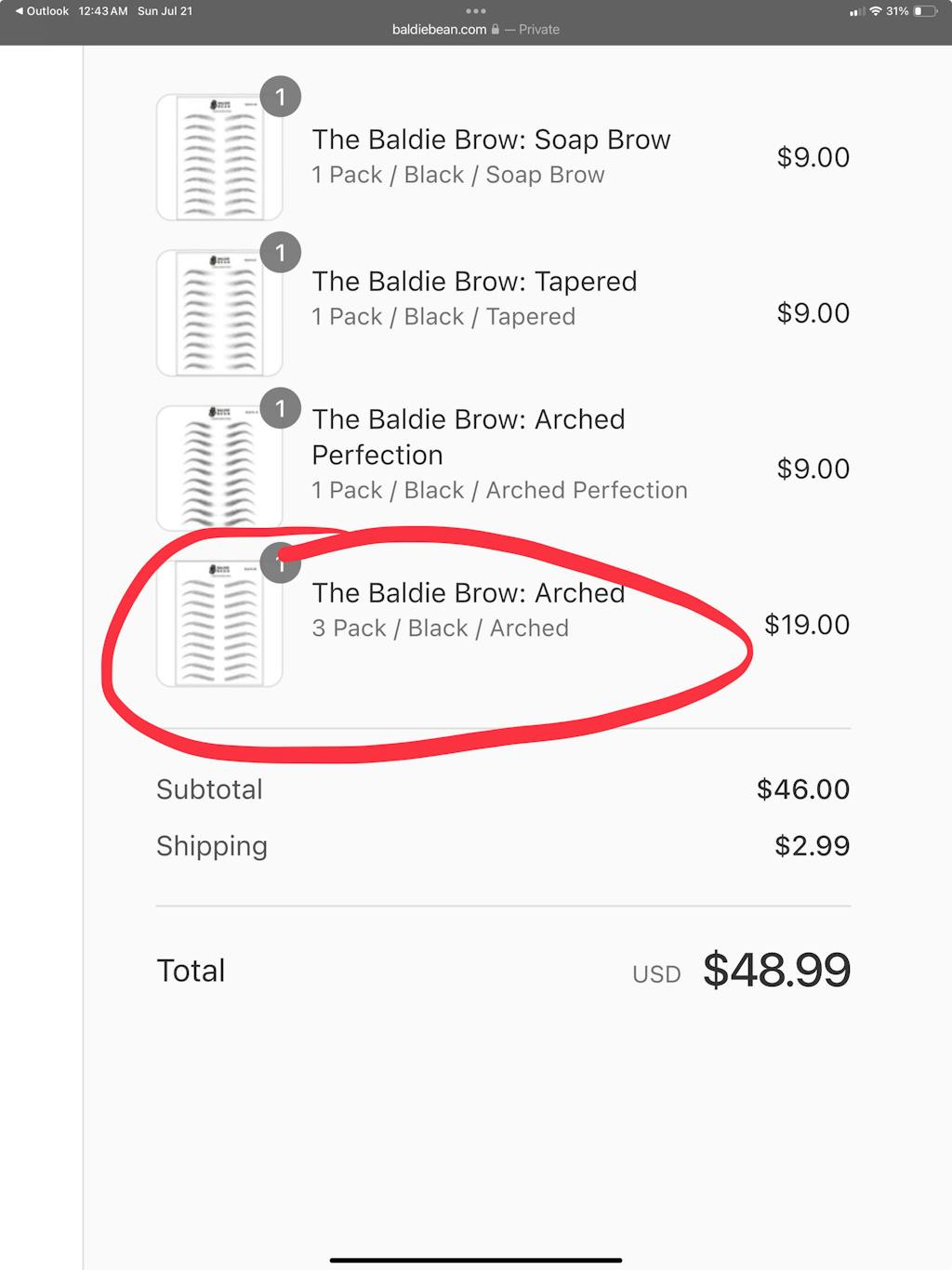Click "The Baldie Brow: Arched Perfection" title
Screen dimensions: 952x1270
468,437
